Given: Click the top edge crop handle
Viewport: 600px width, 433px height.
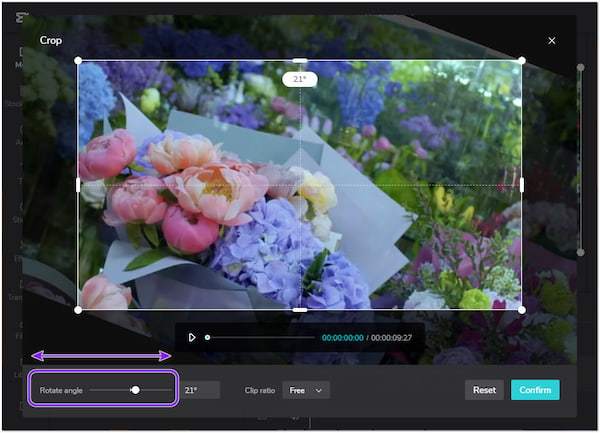Looking at the screenshot, I should [x=300, y=60].
